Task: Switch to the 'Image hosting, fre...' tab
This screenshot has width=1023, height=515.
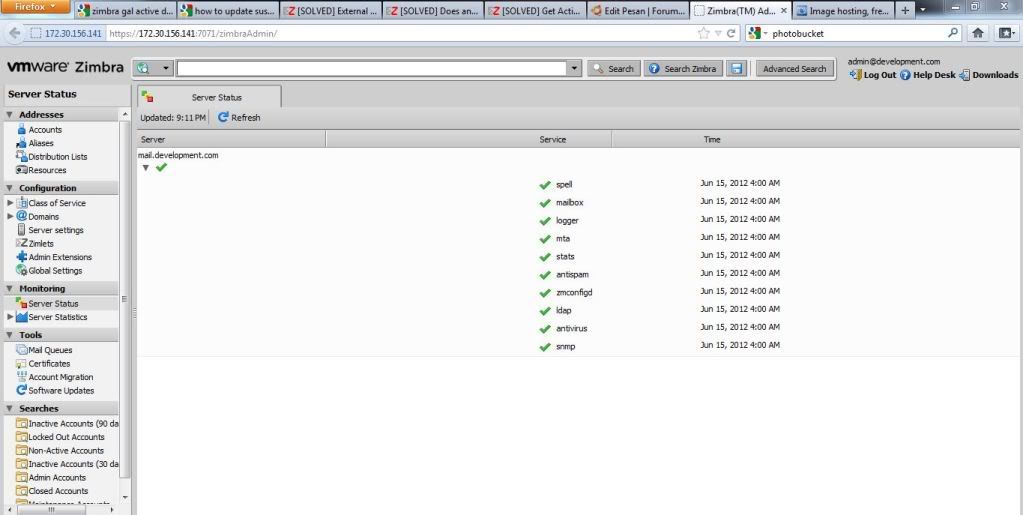Action: pyautogui.click(x=843, y=10)
